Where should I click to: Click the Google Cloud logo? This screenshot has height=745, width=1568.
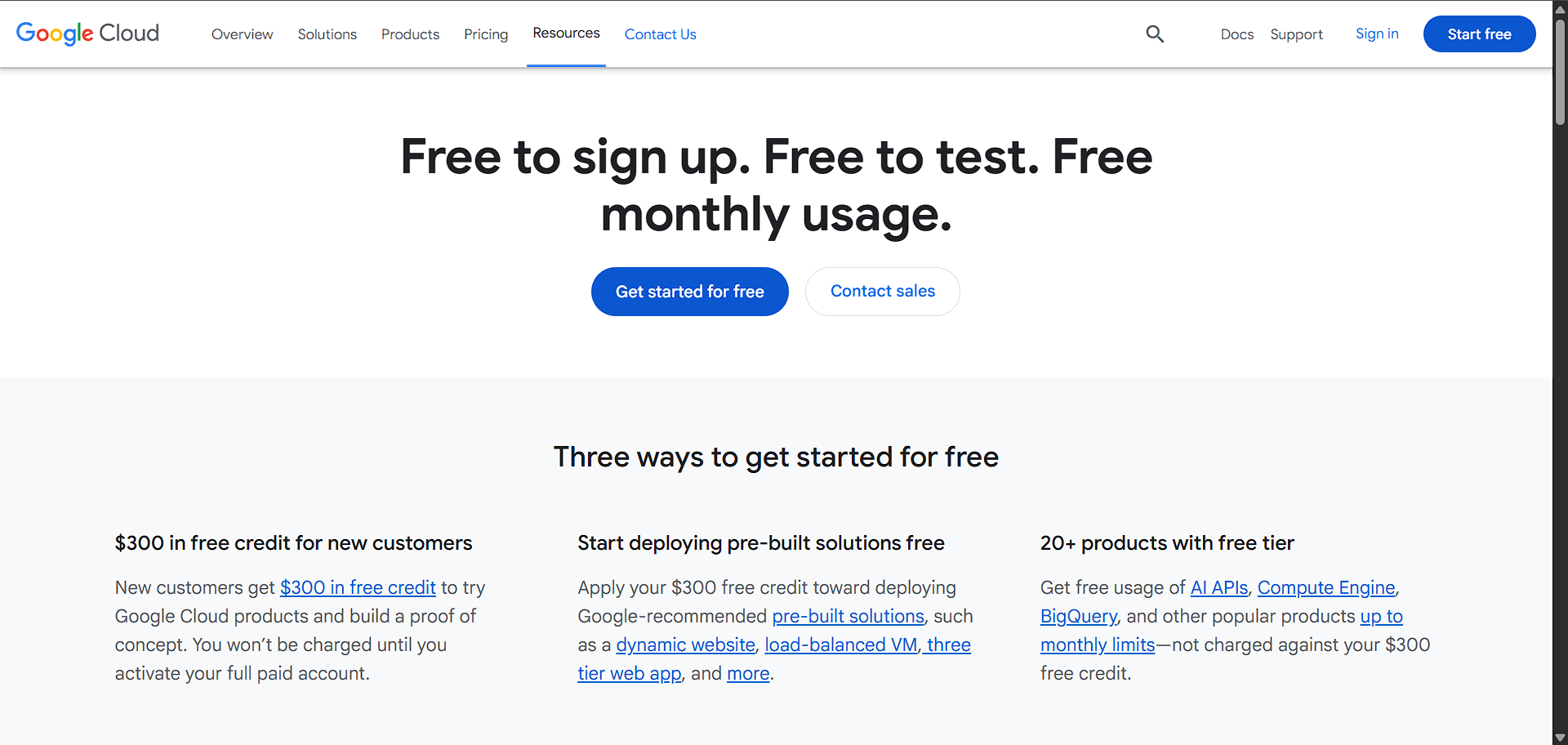[87, 33]
